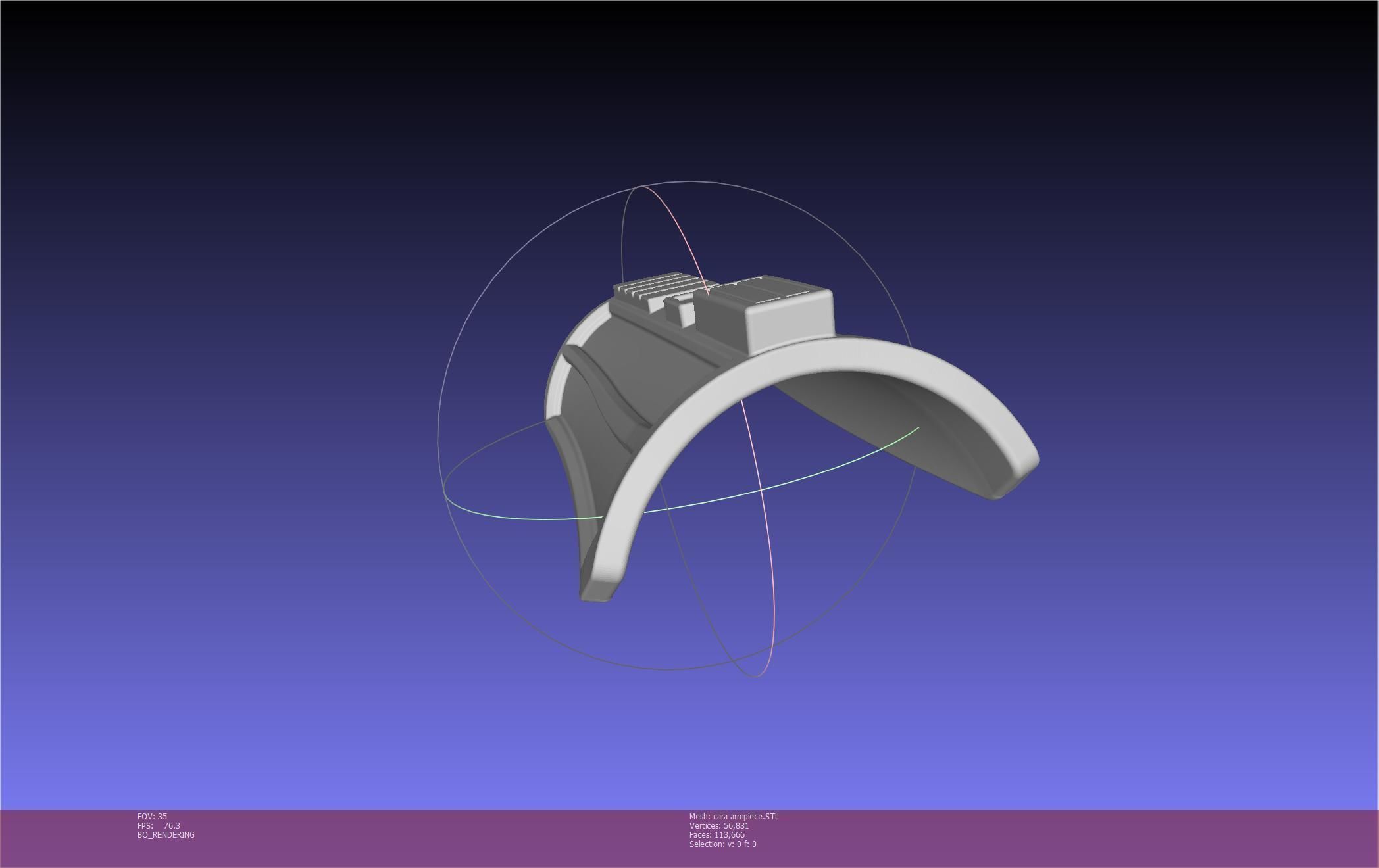Click the Faces: 113,666 text
This screenshot has height=868, width=1379.
pos(716,834)
